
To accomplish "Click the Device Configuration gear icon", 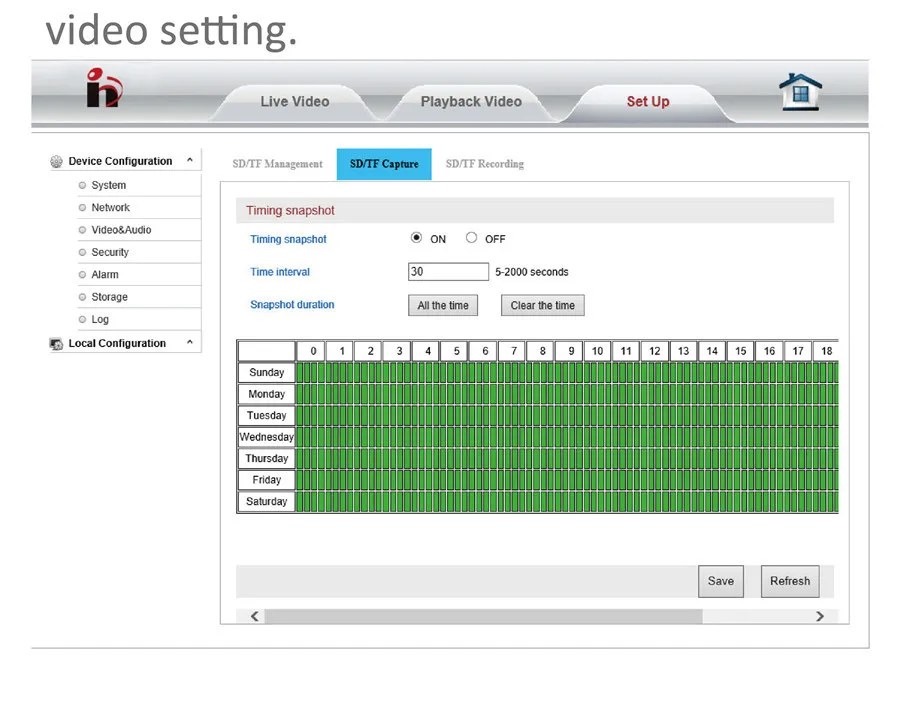I will pyautogui.click(x=56, y=161).
